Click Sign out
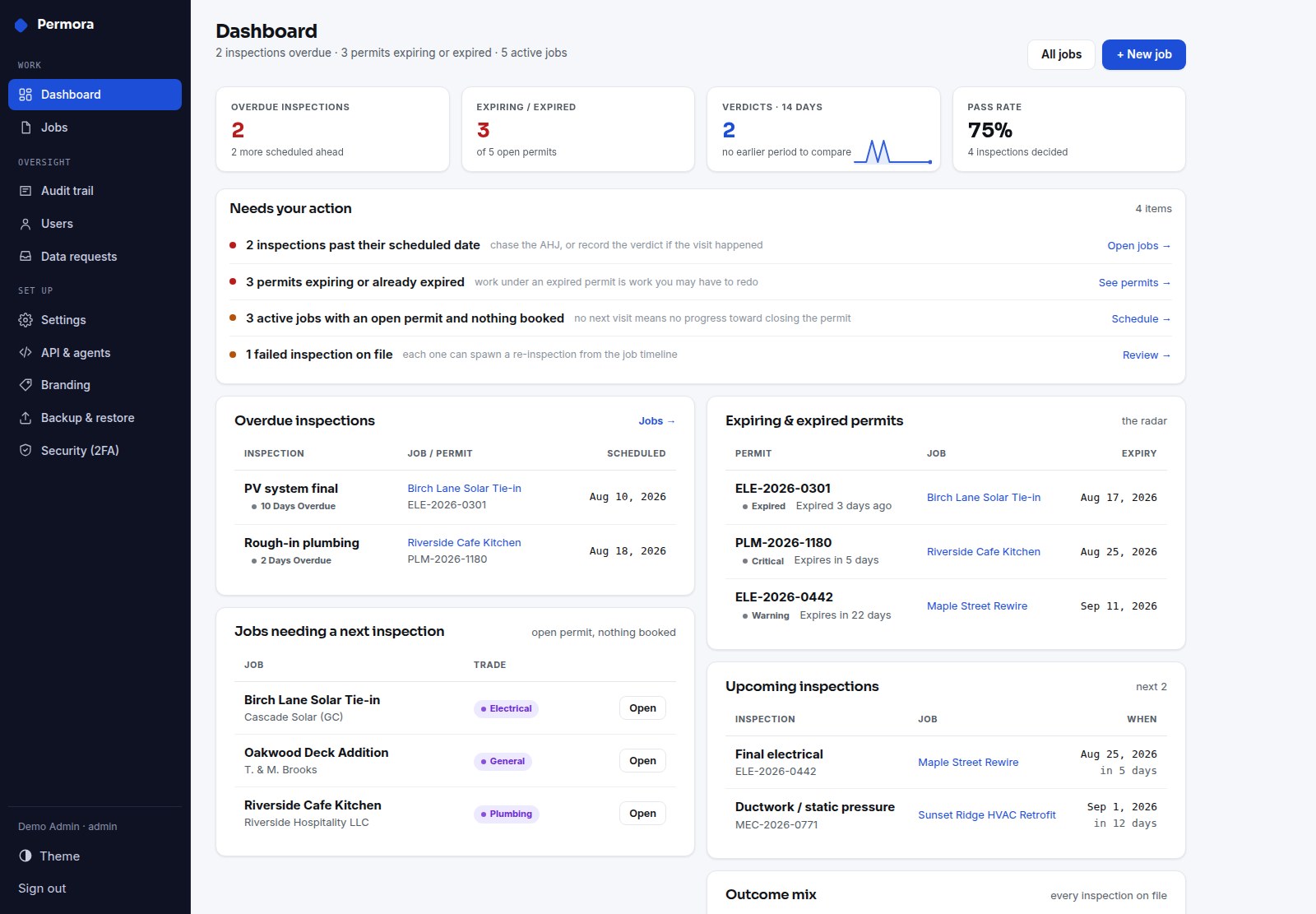1316x914 pixels. (x=42, y=888)
